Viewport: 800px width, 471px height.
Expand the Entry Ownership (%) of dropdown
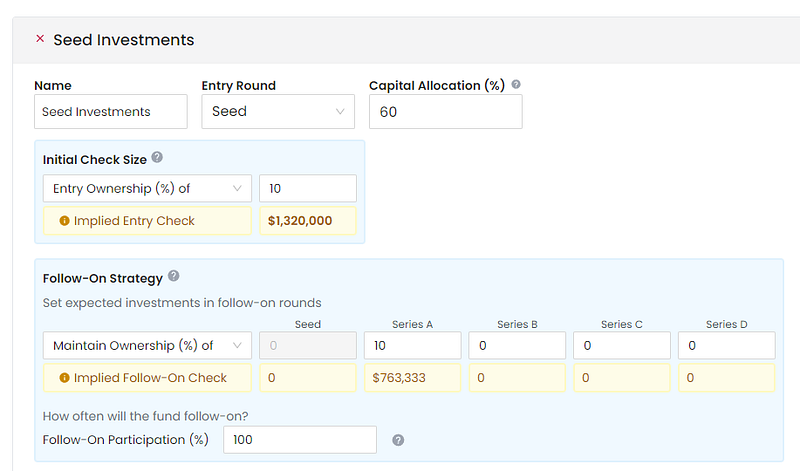[x=147, y=188]
